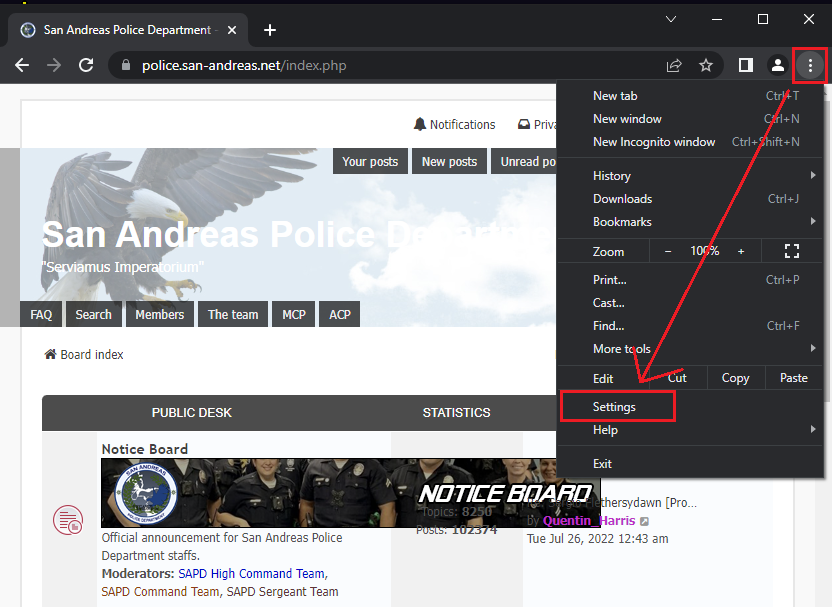Click the Notice Board banner image
The width and height of the screenshot is (832, 607).
point(328,493)
